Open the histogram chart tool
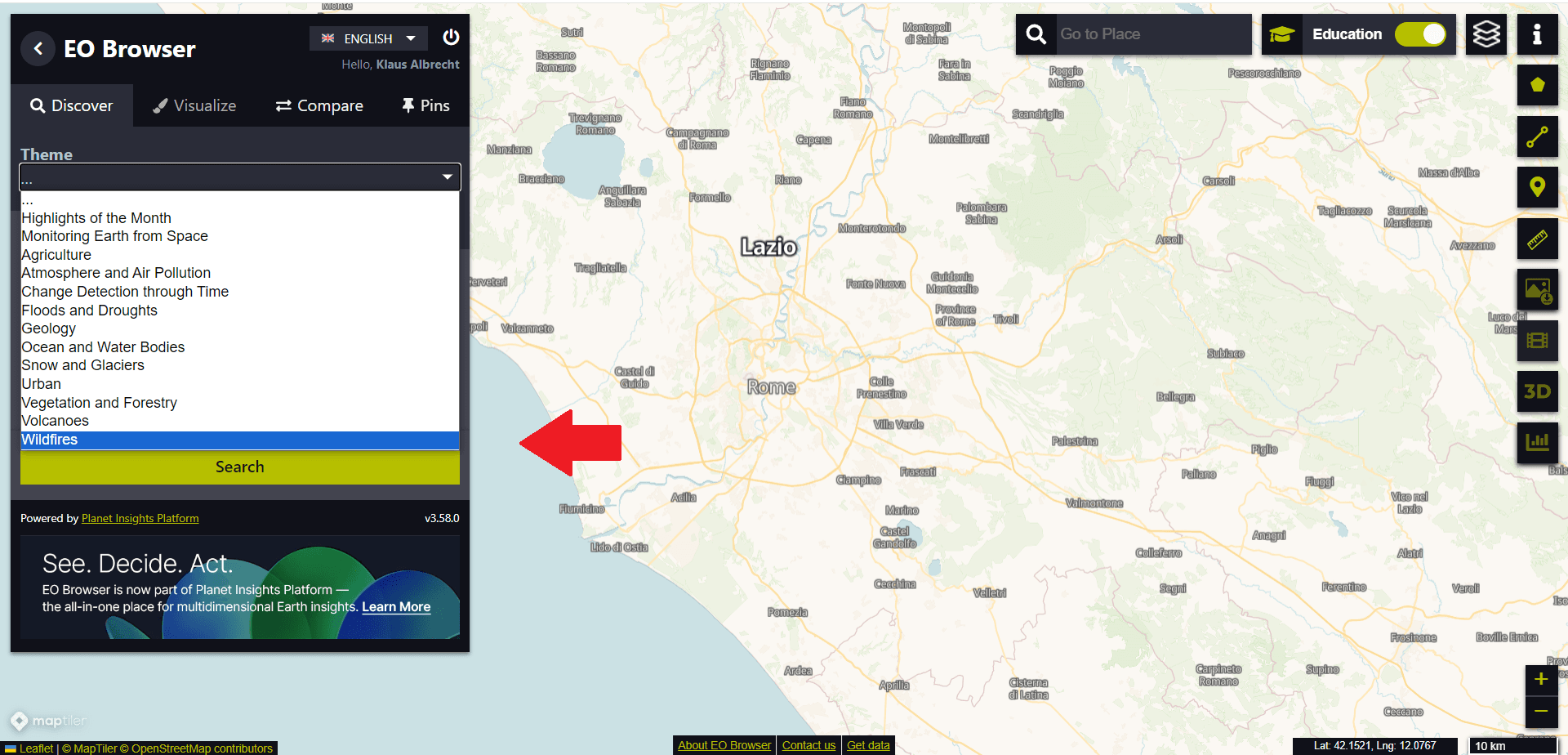The height and width of the screenshot is (755, 1568). pyautogui.click(x=1537, y=443)
